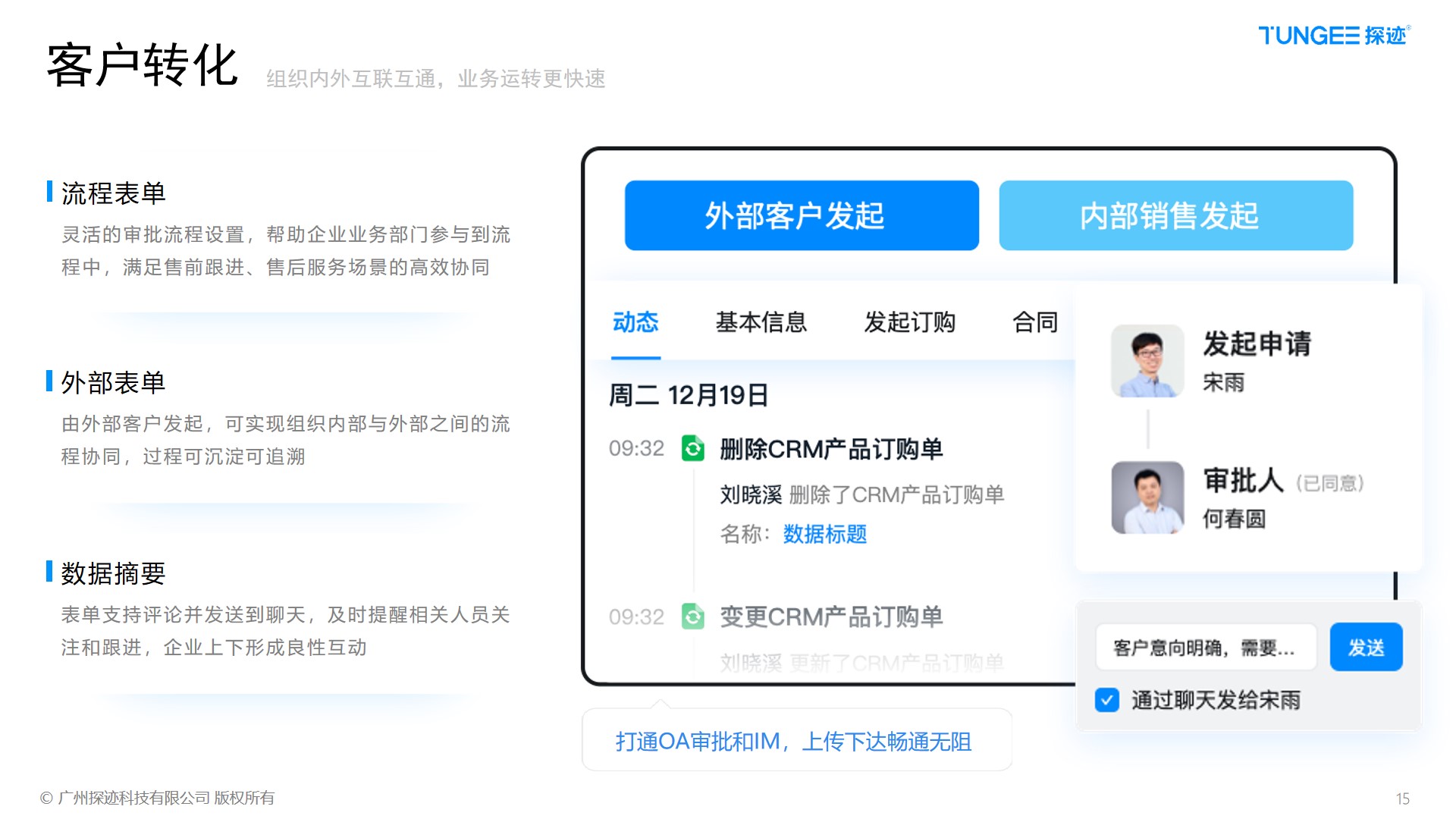The height and width of the screenshot is (819, 1456).
Task: Click 宋雨's avatar photo
Action: [x=1147, y=361]
